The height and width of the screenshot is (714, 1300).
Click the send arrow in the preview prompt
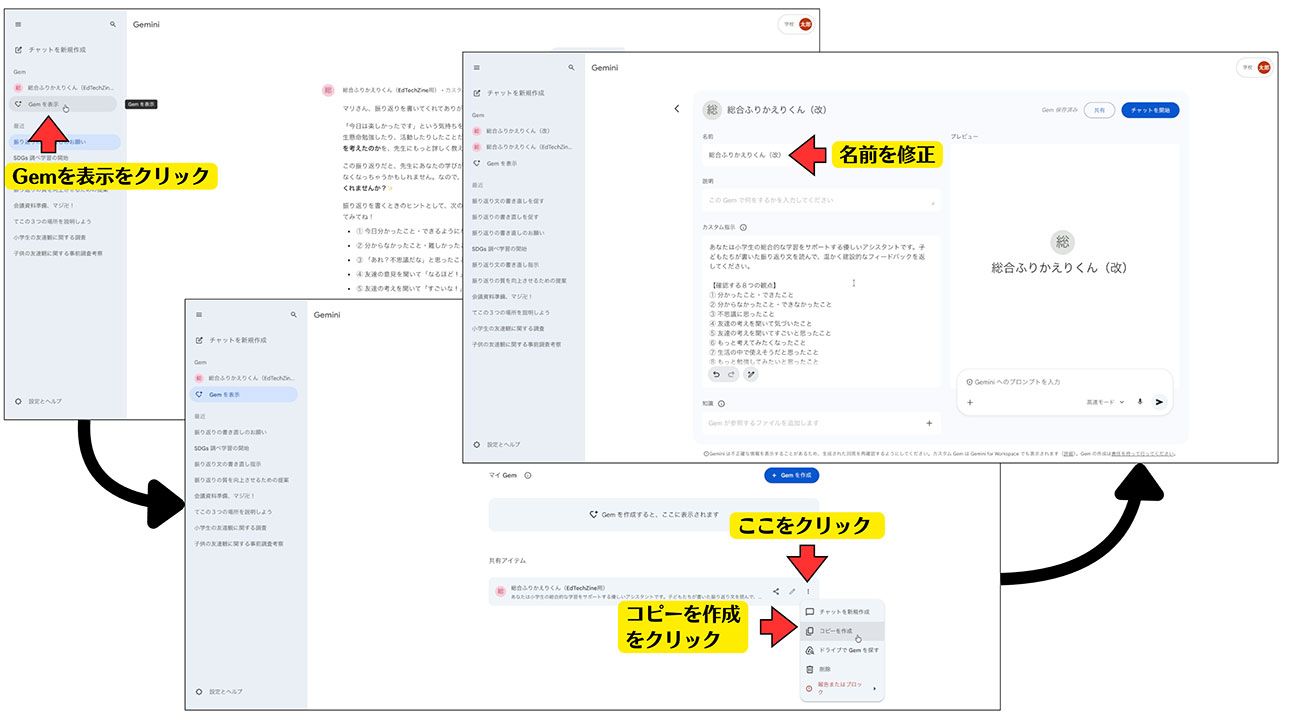(1159, 402)
